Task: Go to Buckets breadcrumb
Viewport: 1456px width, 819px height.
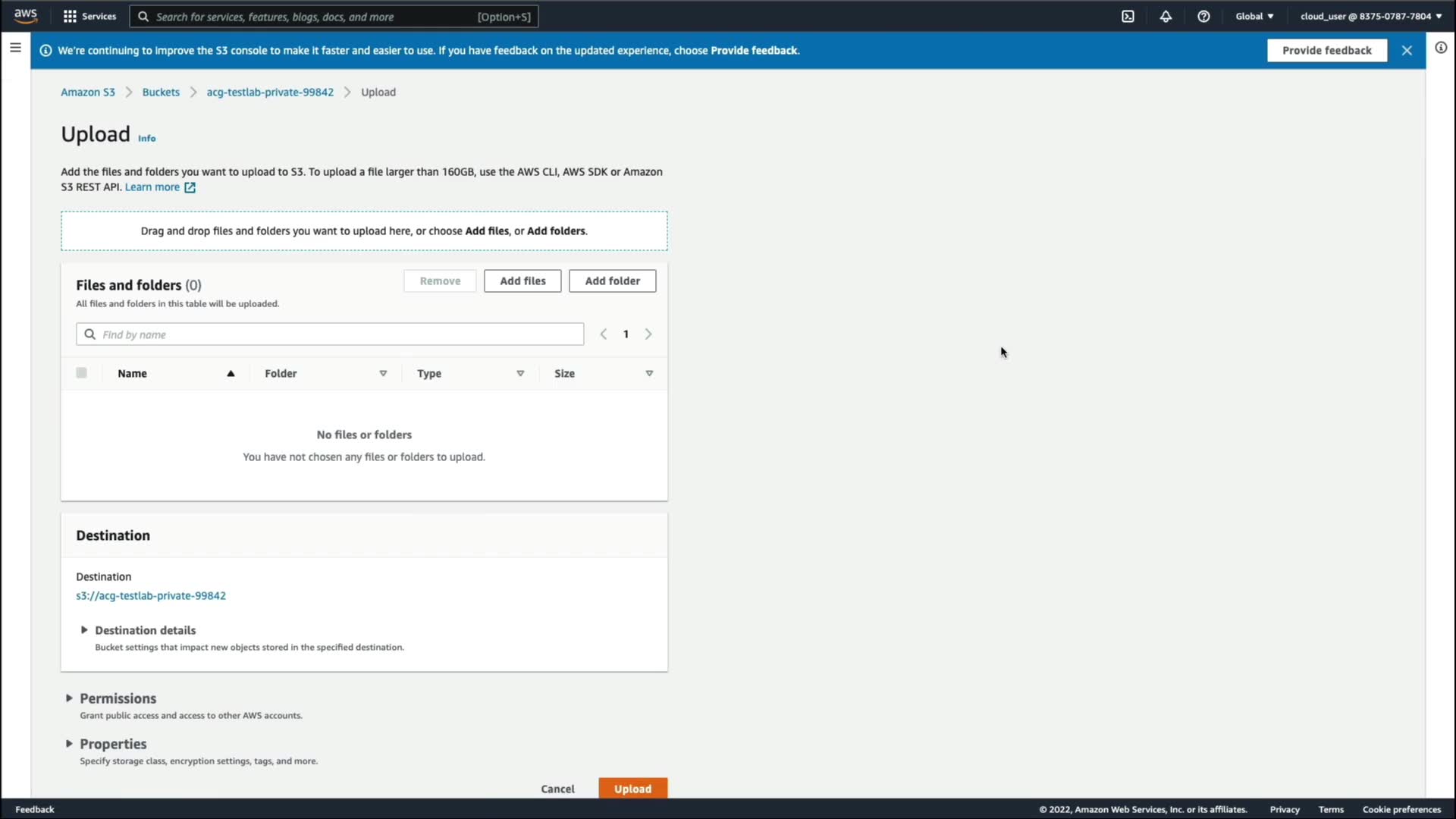Action: (x=161, y=92)
